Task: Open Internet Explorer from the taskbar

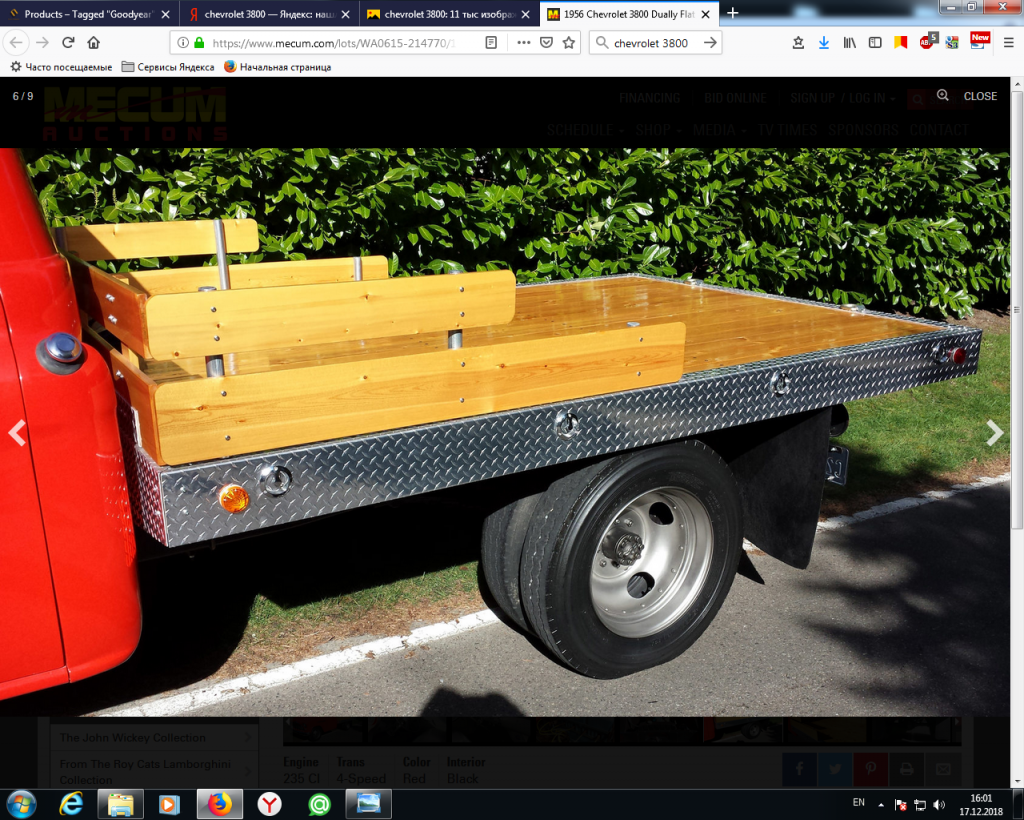Action: click(x=71, y=804)
